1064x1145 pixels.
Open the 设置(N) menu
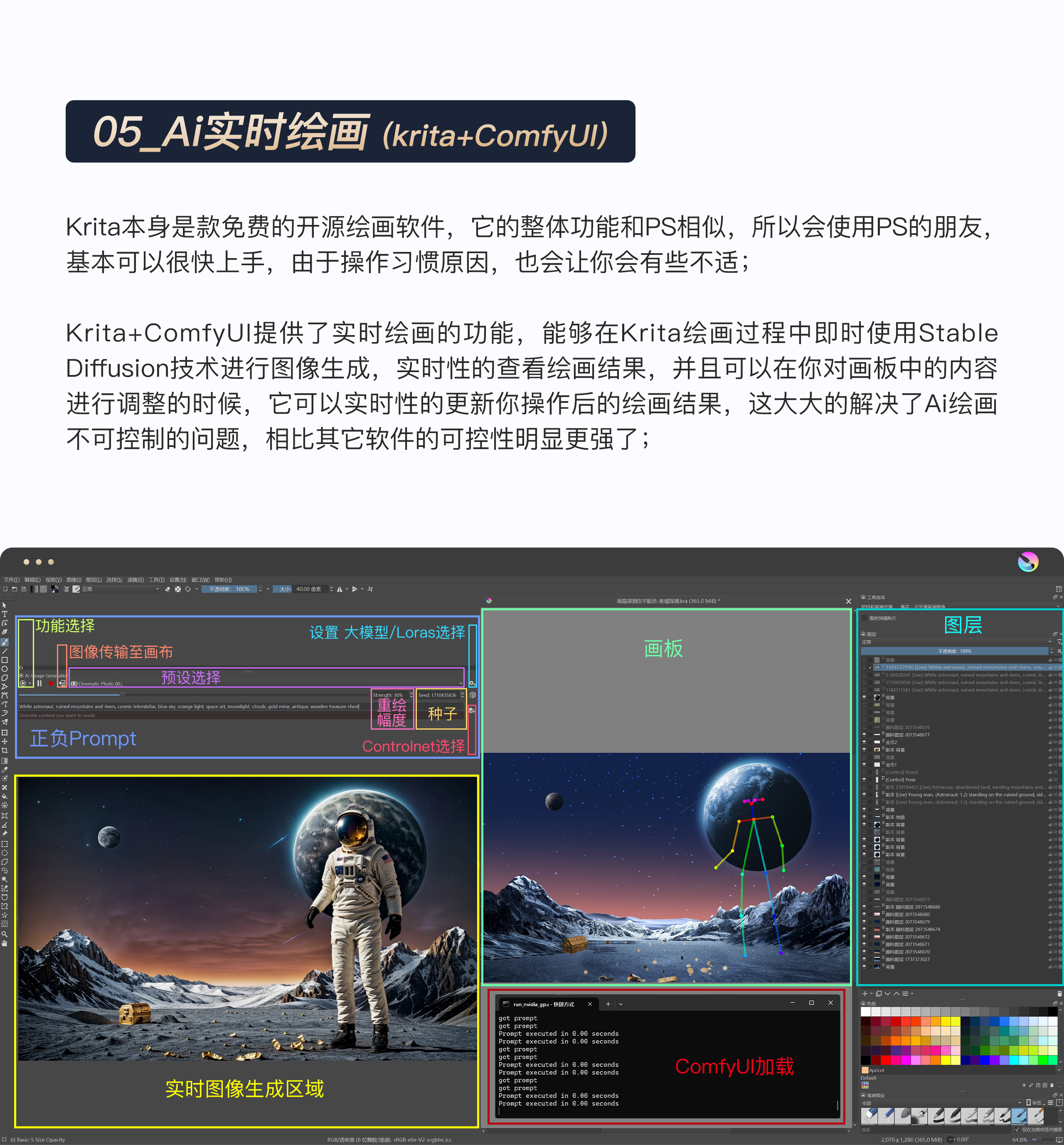tap(178, 580)
